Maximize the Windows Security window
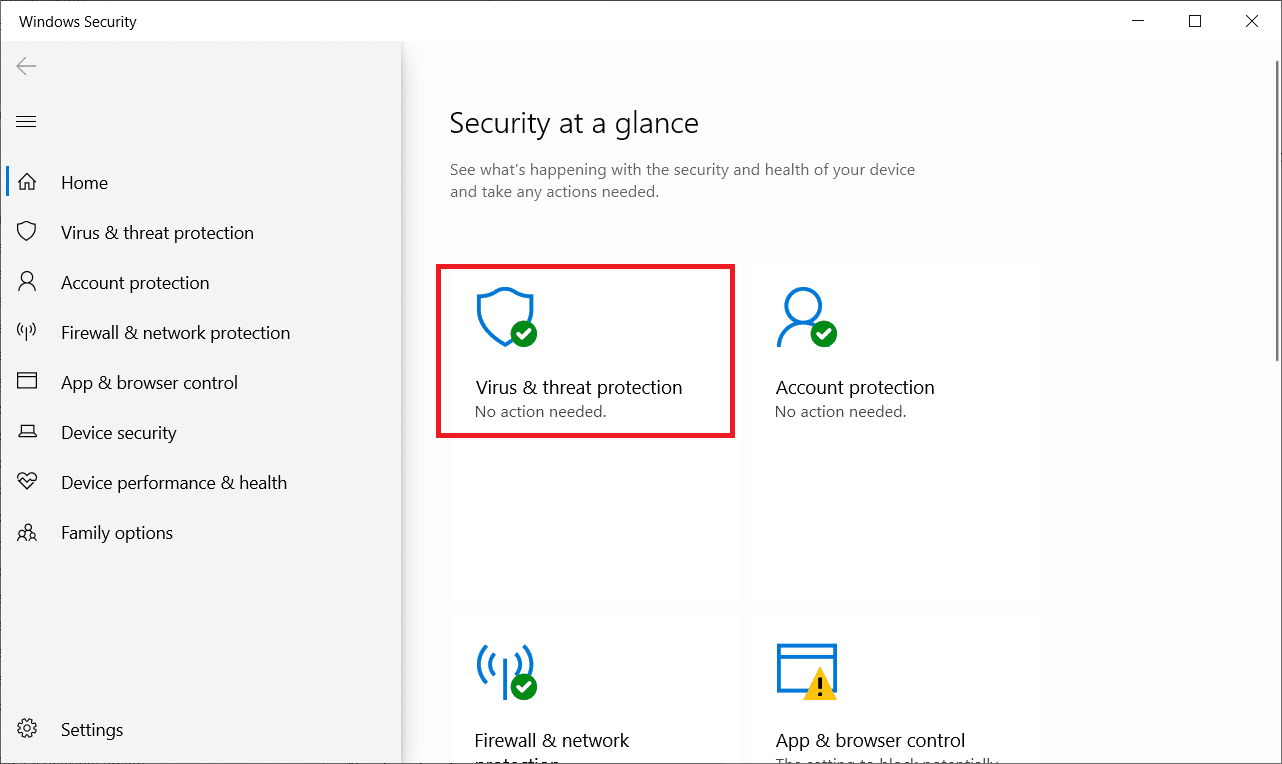The width and height of the screenshot is (1282, 764). [x=1195, y=21]
